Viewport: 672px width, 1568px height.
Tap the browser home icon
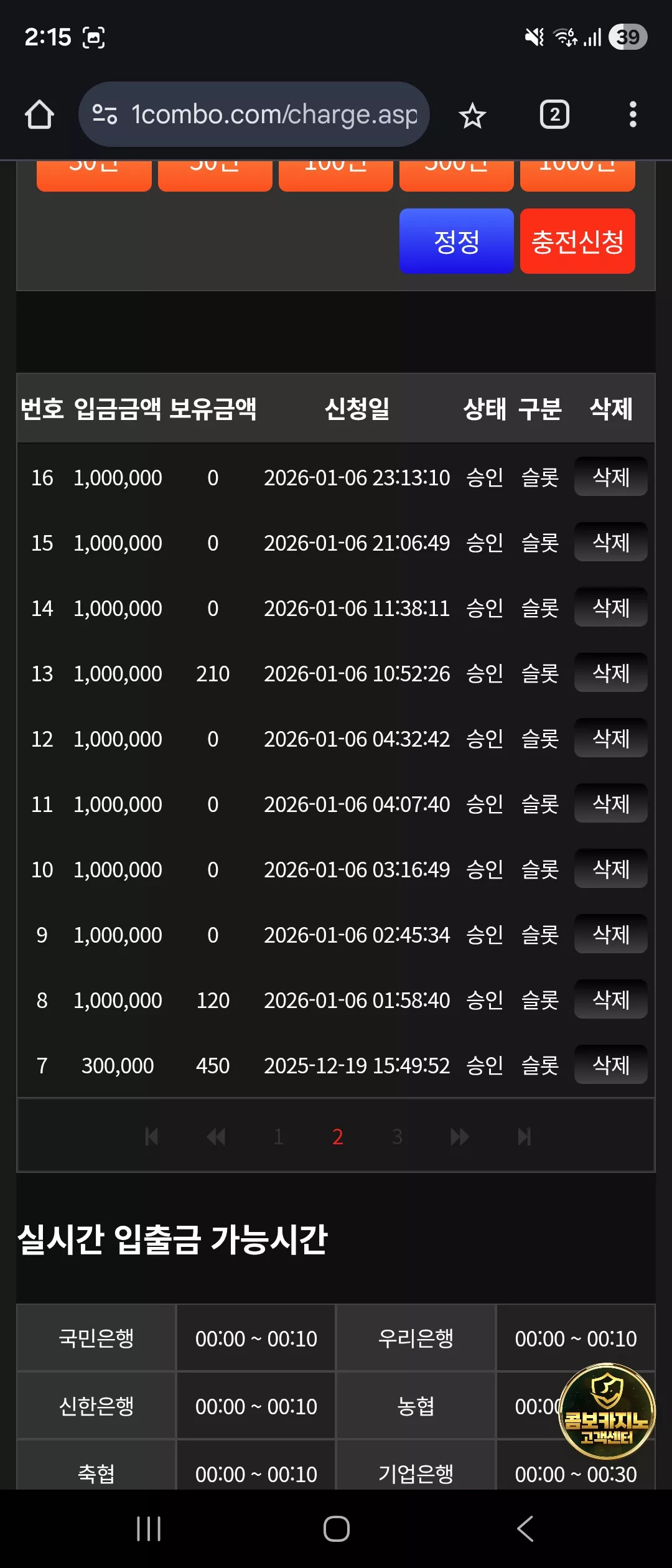tap(39, 115)
